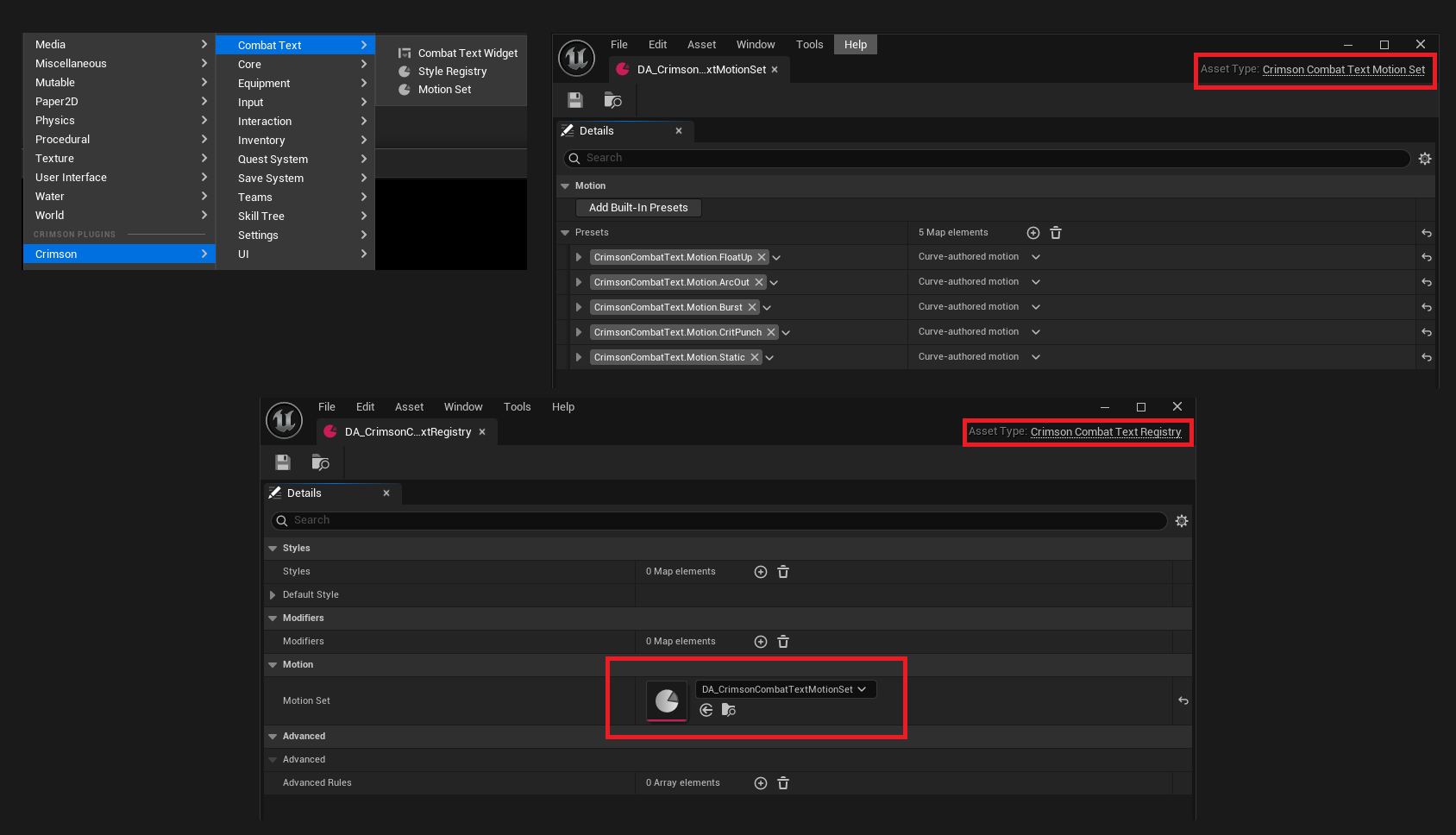Screen dimensions: 1456x835
Task: Use selected asset arrow icon for Motion Set
Action: click(x=706, y=710)
